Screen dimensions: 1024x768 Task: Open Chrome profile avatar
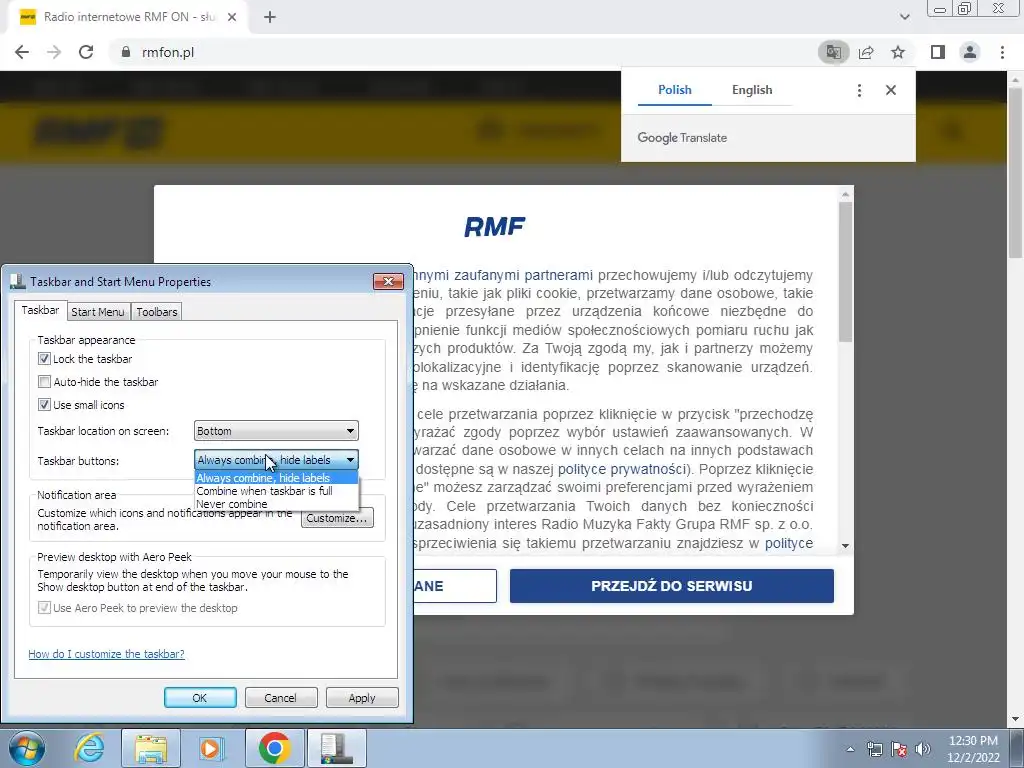coord(970,52)
